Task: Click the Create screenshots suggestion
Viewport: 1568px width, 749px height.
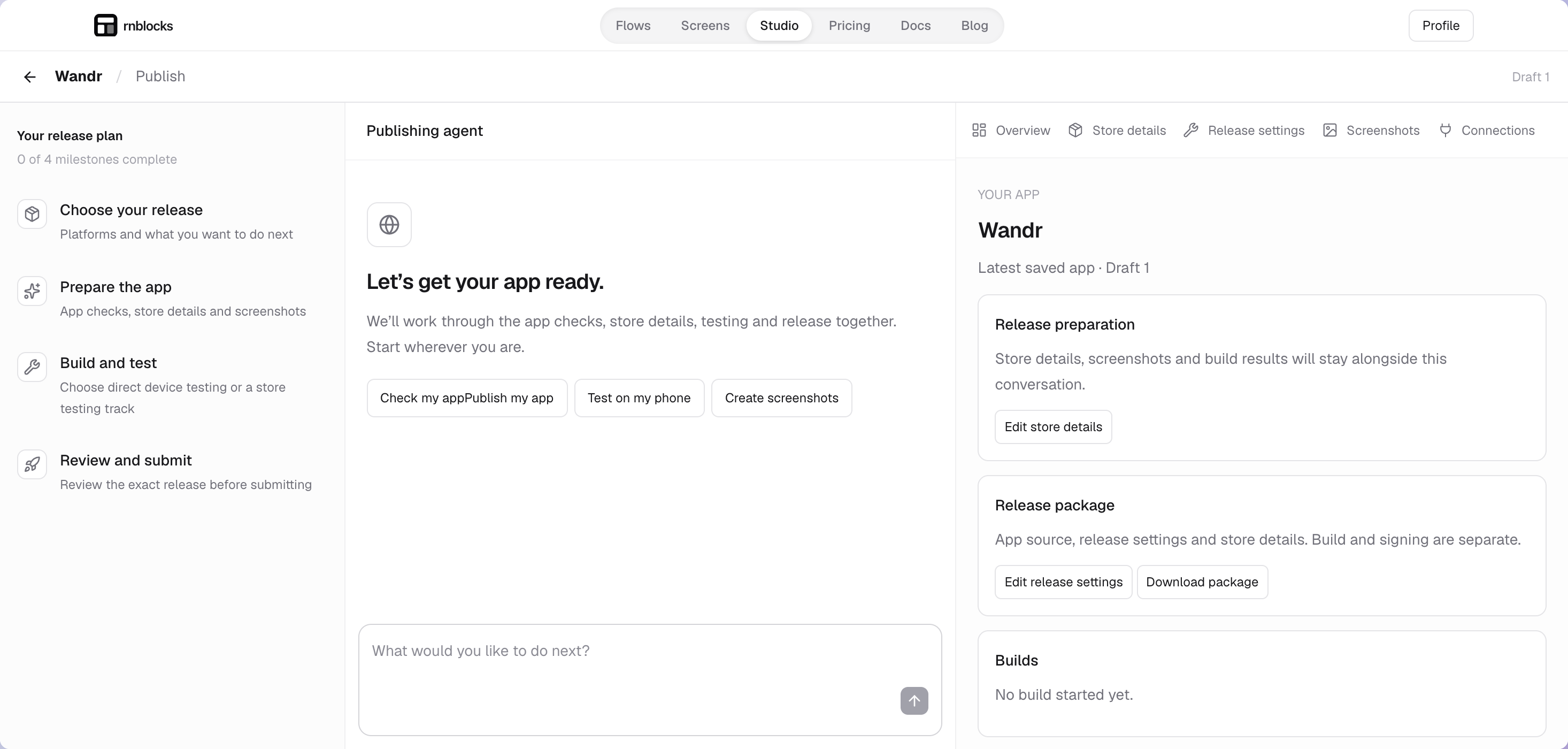Action: 781,398
